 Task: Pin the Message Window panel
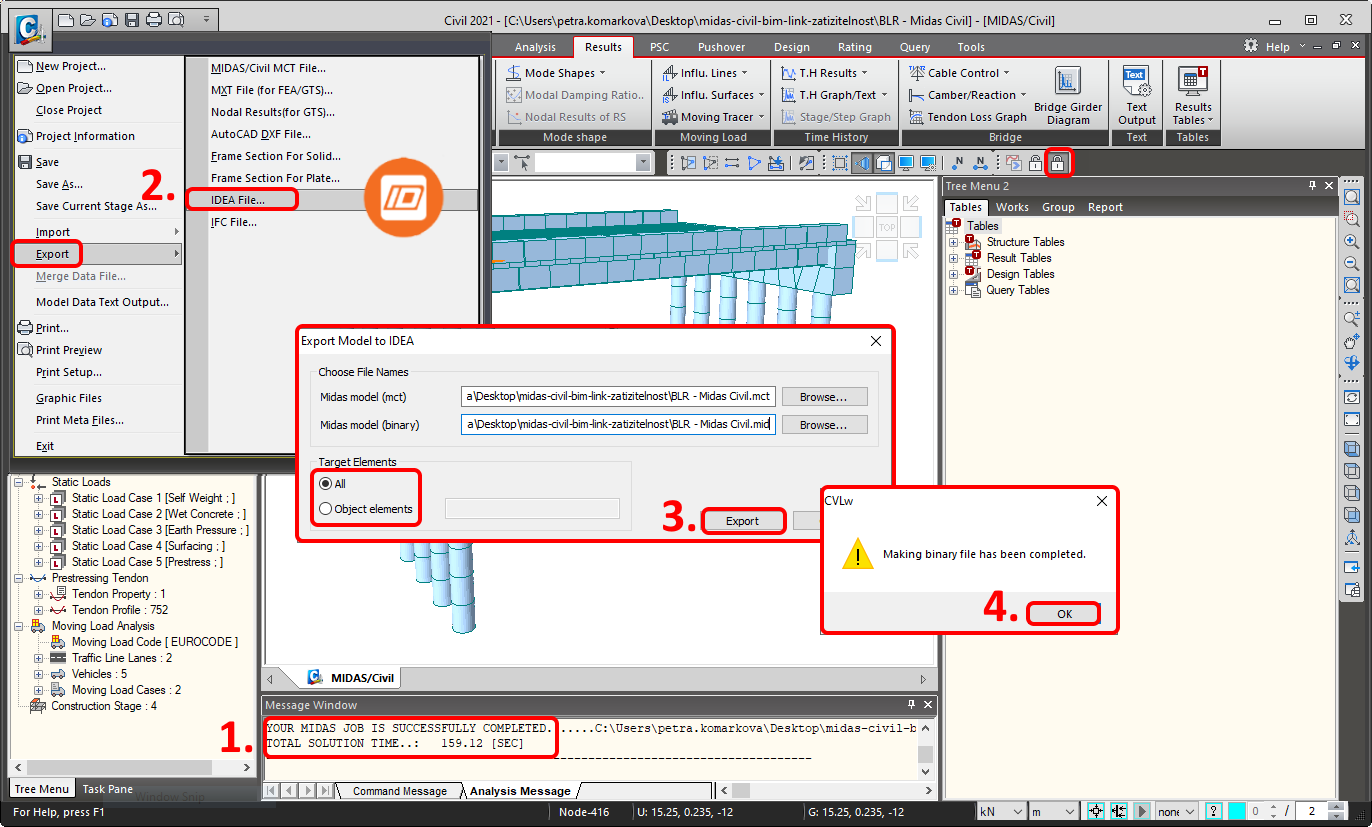911,705
